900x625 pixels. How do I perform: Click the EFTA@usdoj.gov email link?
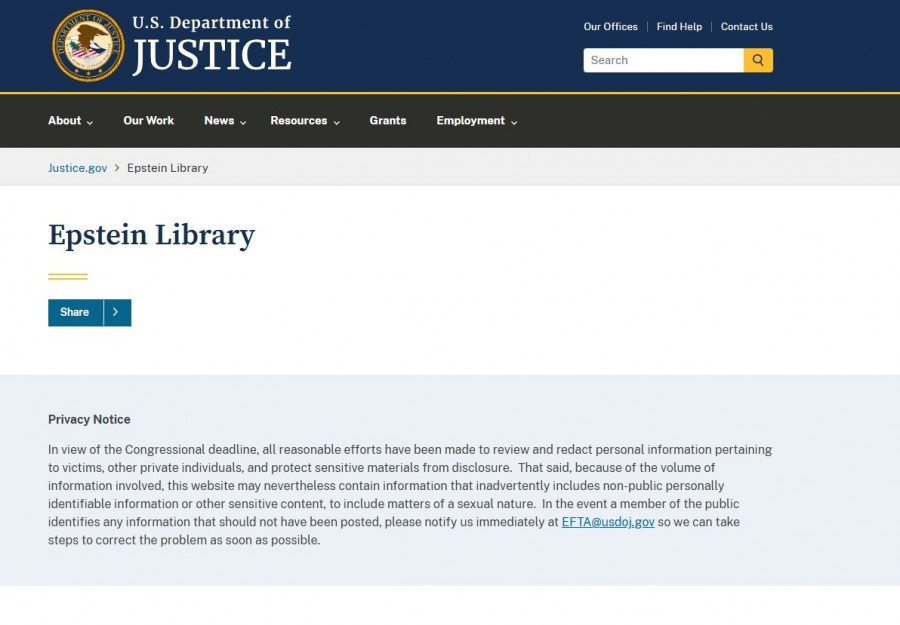pyautogui.click(x=607, y=522)
